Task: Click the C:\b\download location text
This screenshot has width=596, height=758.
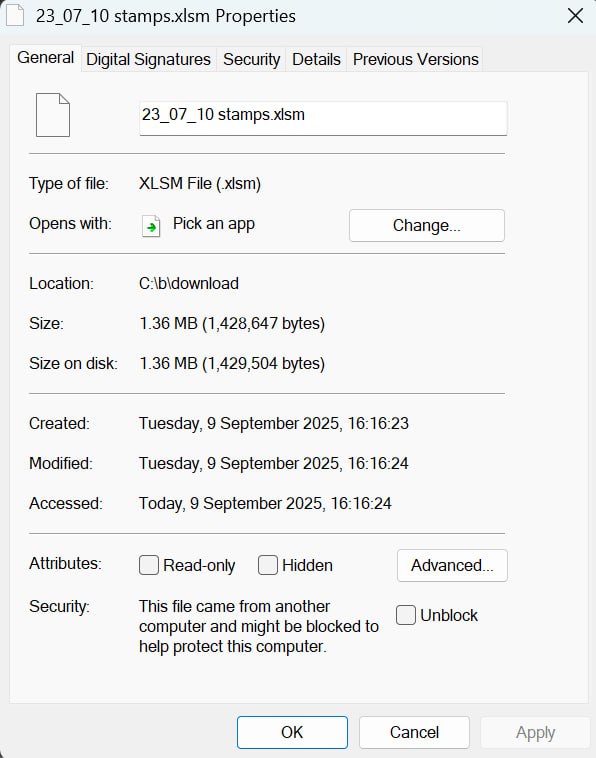Action: tap(189, 283)
